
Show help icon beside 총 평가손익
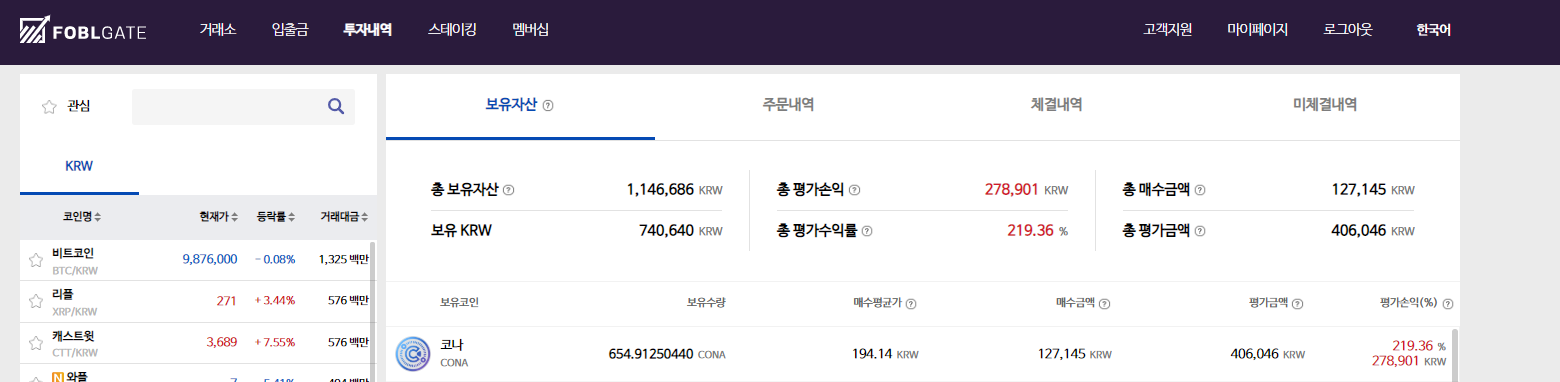pyautogui.click(x=854, y=189)
